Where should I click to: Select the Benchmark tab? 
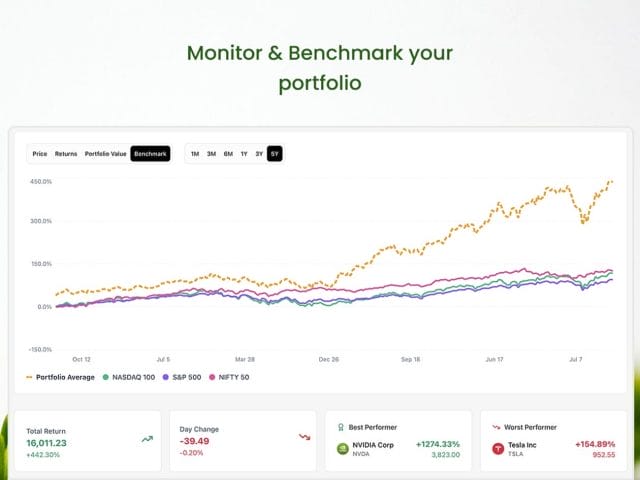click(150, 154)
